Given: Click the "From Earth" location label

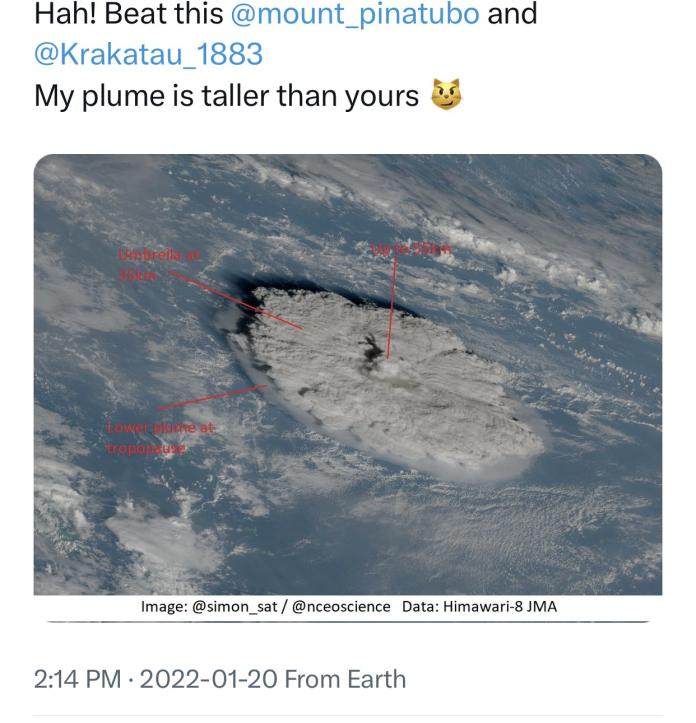Looking at the screenshot, I should pos(346,680).
